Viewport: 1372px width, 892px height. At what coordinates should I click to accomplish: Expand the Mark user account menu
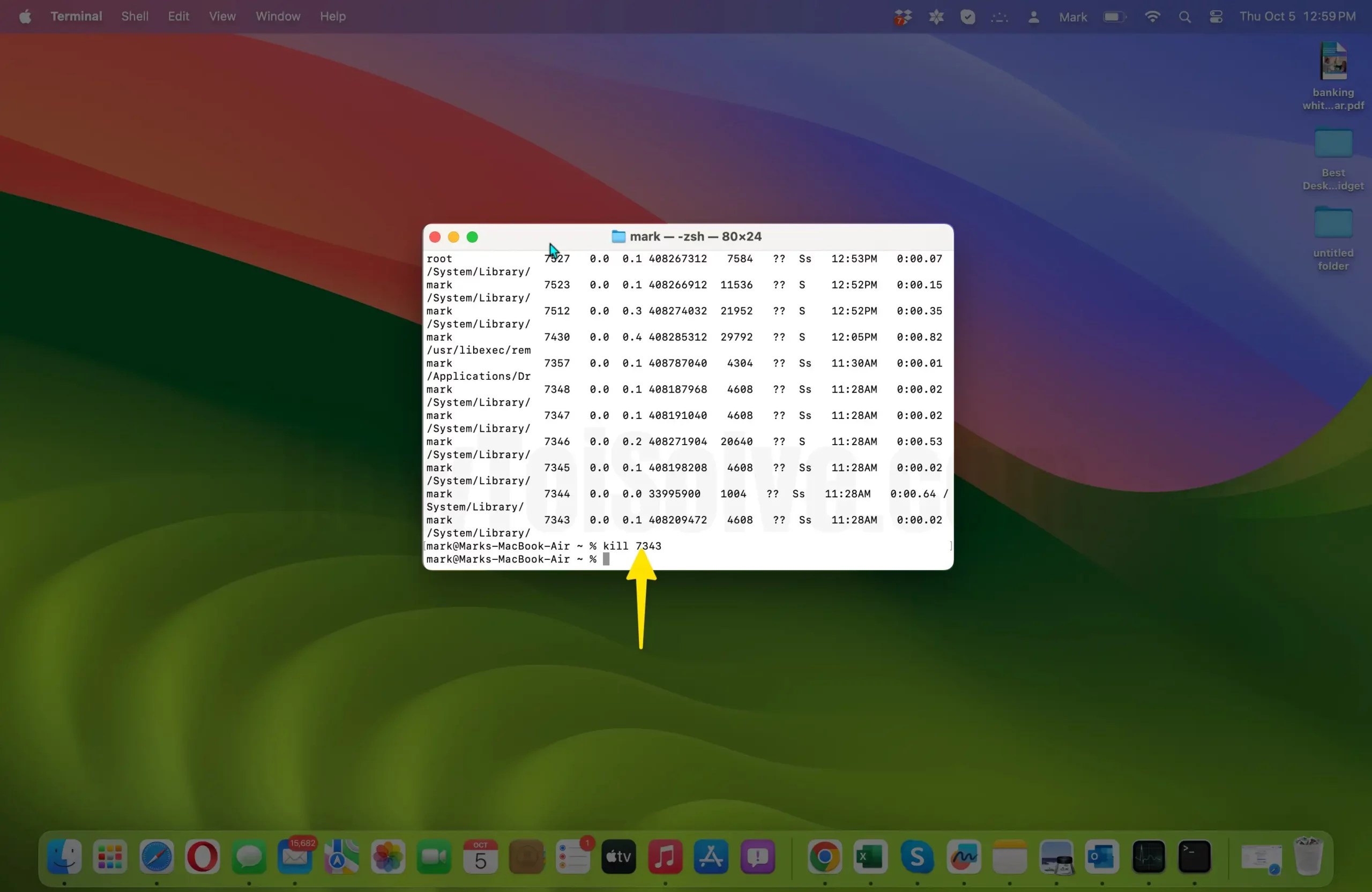[1072, 16]
